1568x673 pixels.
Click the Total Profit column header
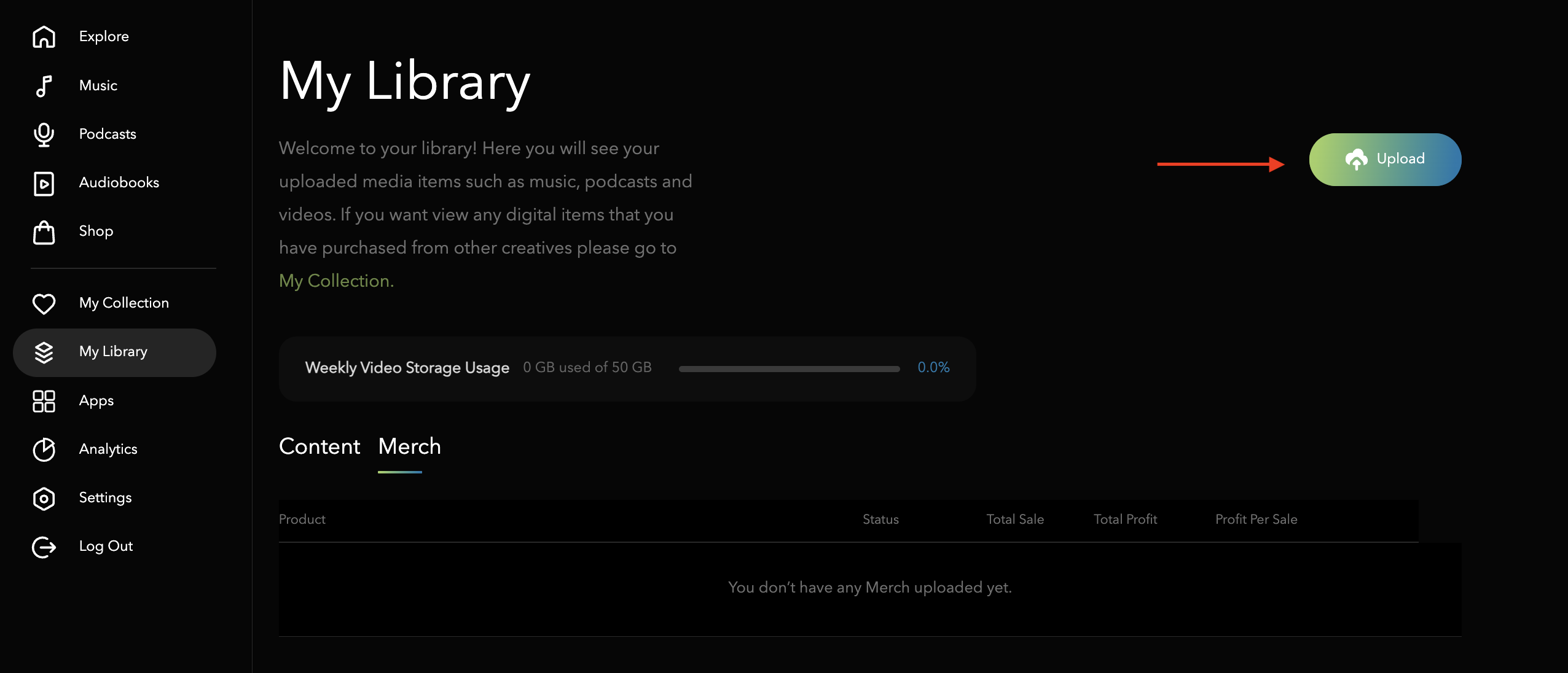click(1125, 519)
